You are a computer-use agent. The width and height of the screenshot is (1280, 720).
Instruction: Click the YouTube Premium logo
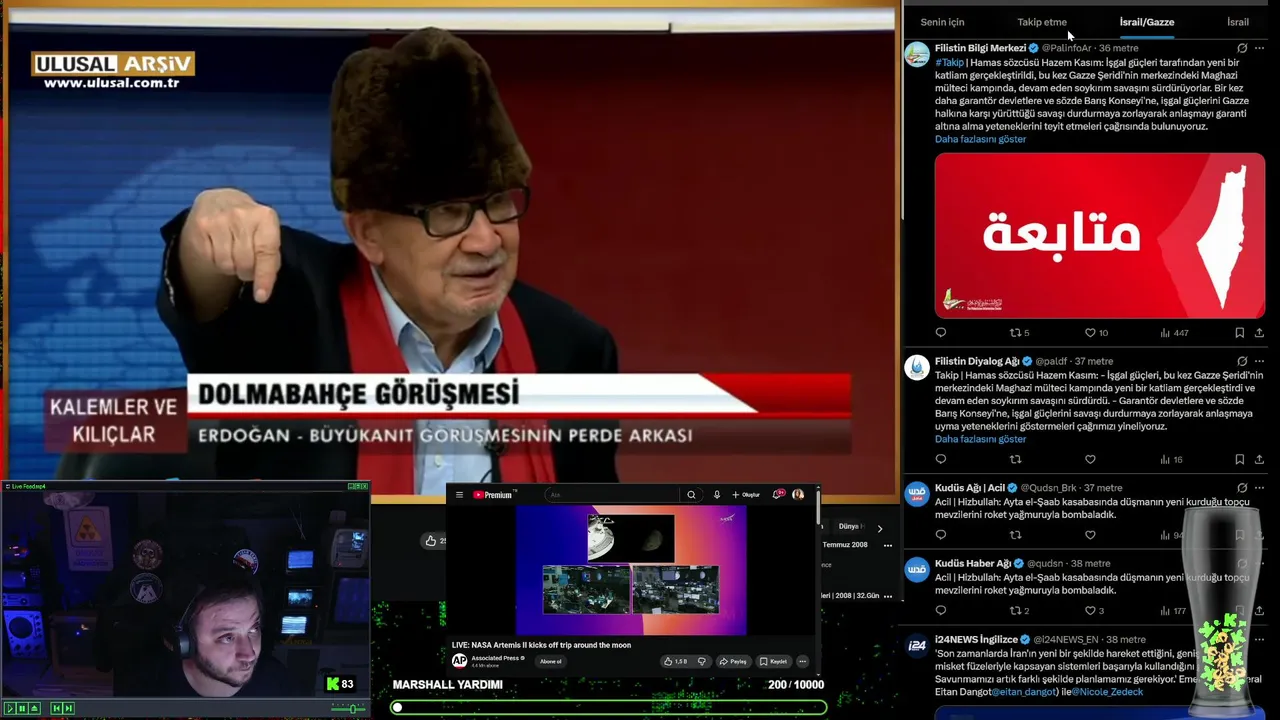(493, 495)
